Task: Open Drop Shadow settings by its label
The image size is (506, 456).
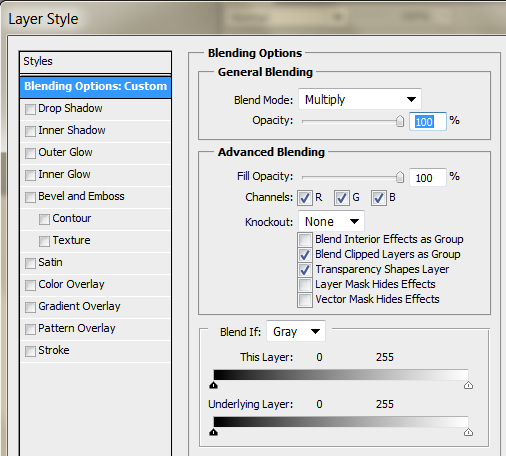Action: point(70,108)
